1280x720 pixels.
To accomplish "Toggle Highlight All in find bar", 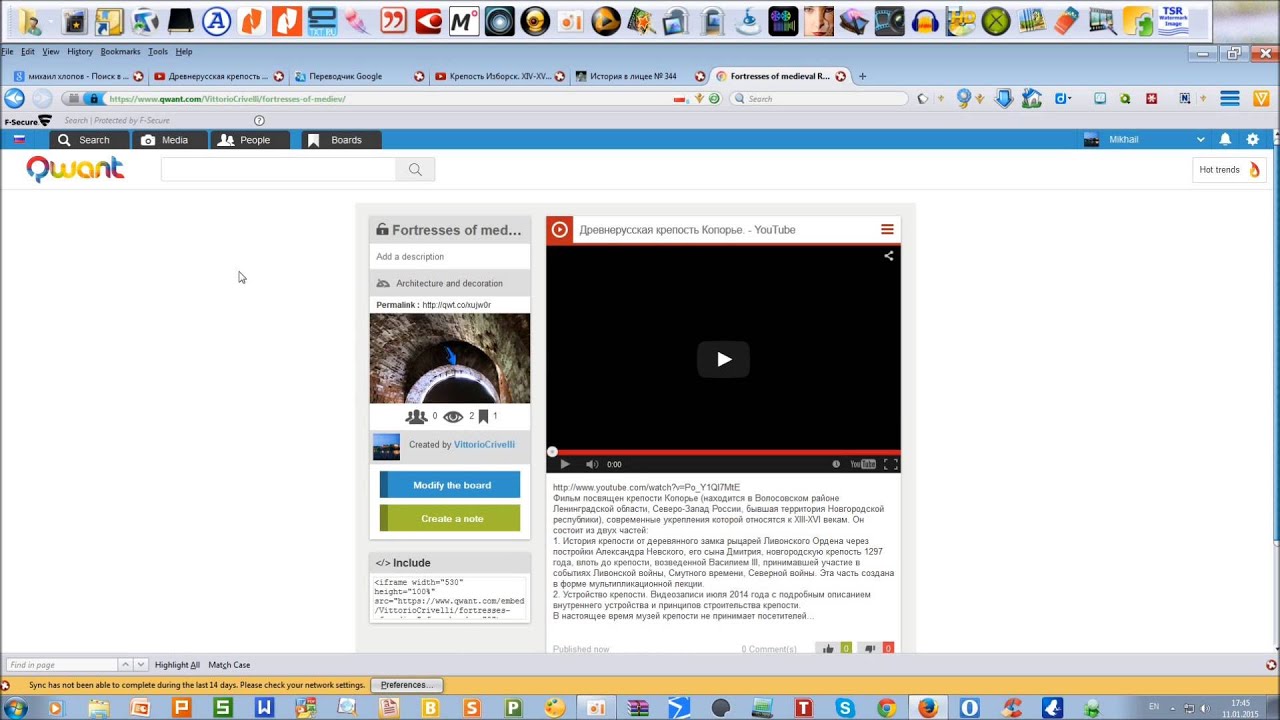I will tap(177, 665).
